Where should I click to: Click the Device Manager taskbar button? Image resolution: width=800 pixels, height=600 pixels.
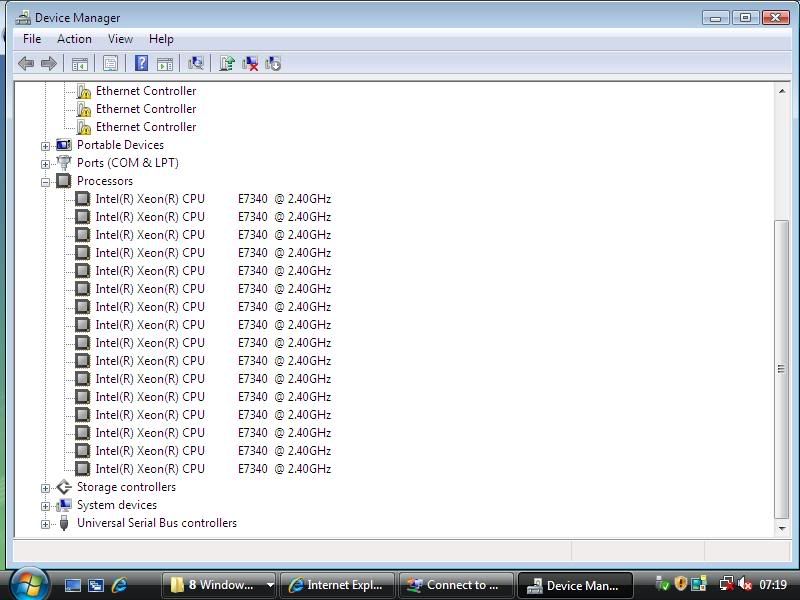point(575,585)
